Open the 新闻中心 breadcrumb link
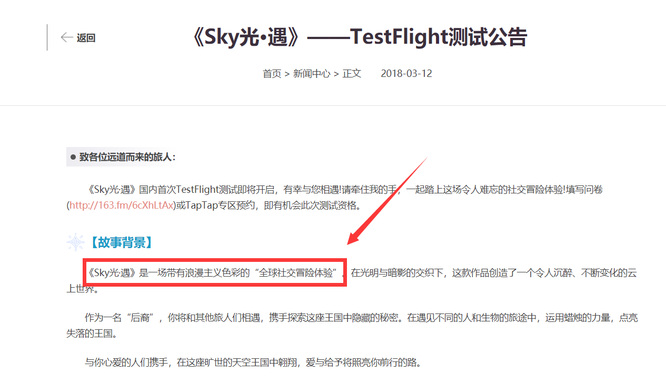This screenshot has height=382, width=666. (311, 74)
